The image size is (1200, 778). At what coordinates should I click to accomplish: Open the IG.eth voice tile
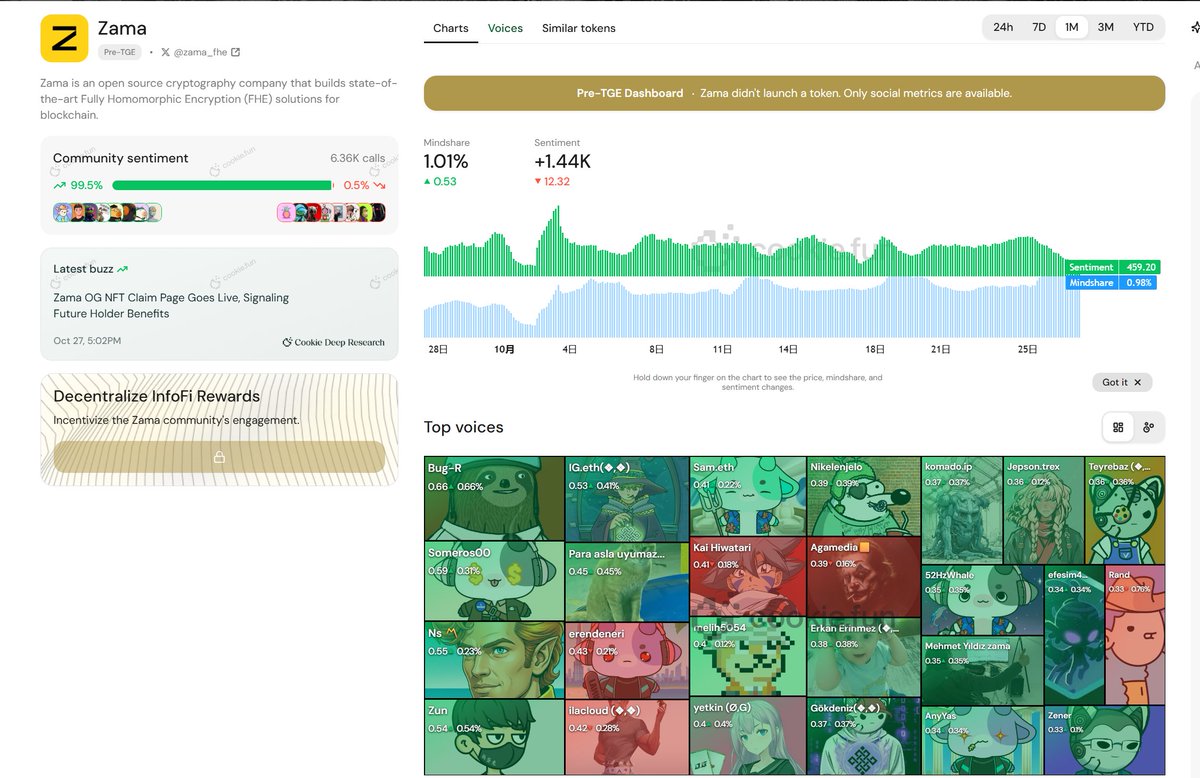tap(627, 499)
